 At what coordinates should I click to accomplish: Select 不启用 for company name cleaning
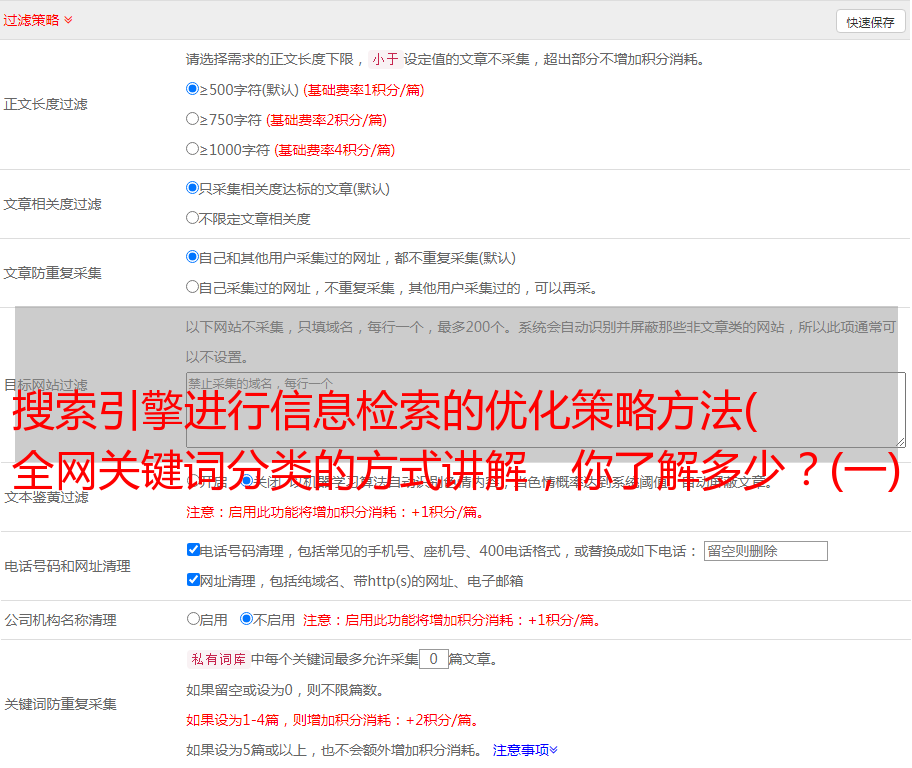(x=246, y=619)
